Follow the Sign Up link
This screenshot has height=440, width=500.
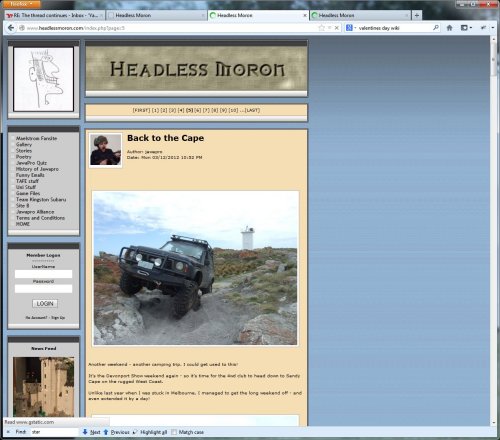click(x=58, y=318)
